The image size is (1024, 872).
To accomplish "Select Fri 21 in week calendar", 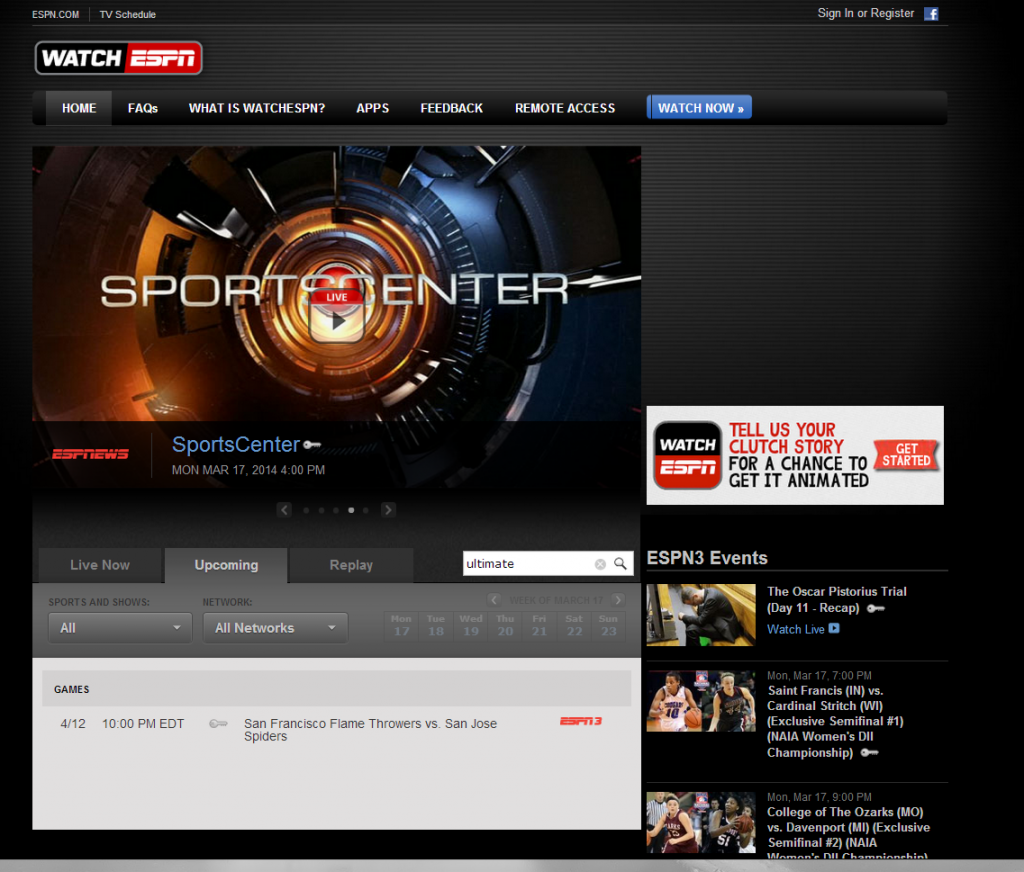I will click(539, 625).
